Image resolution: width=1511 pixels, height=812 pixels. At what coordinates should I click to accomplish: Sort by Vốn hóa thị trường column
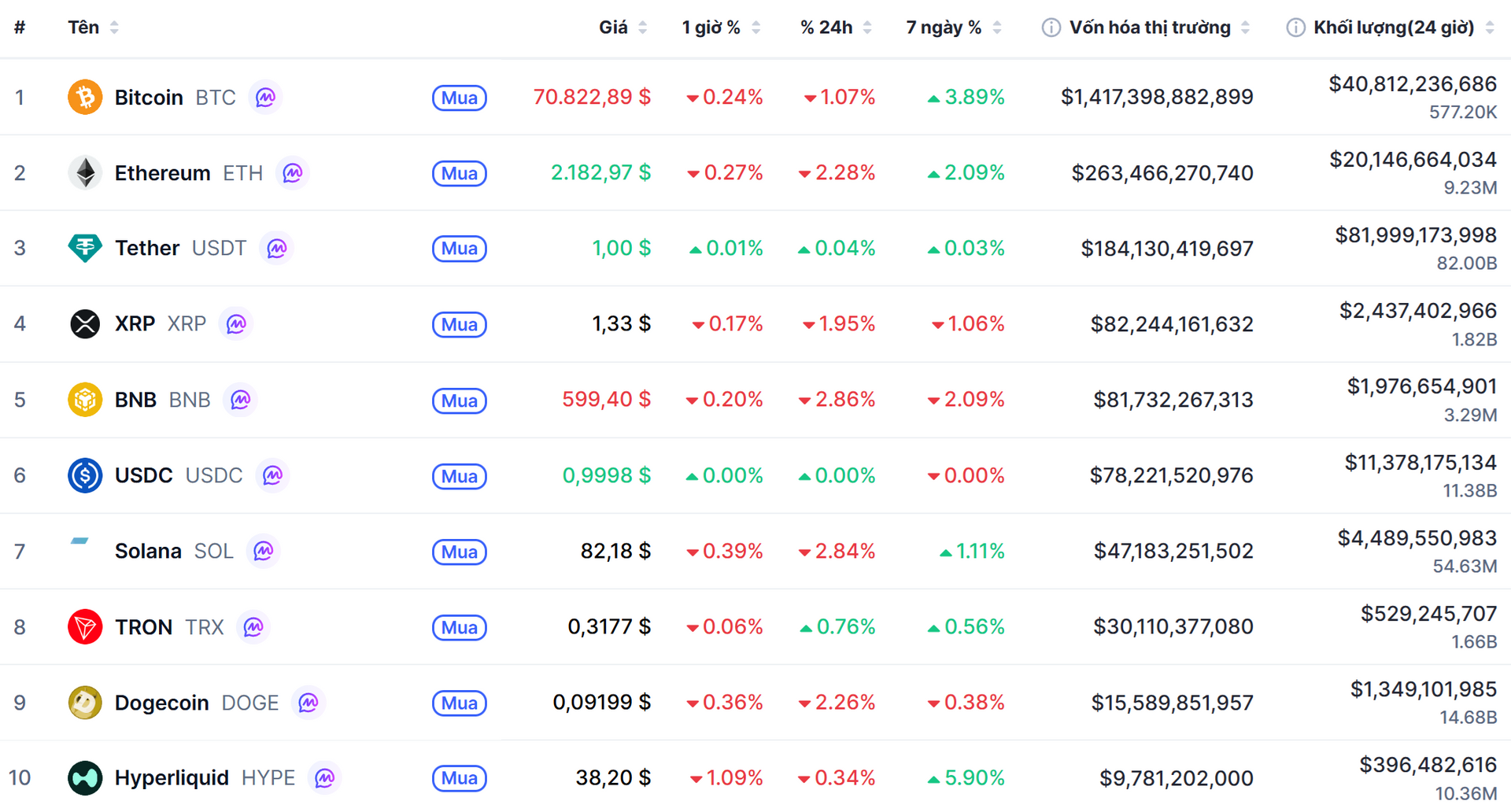point(1159,28)
